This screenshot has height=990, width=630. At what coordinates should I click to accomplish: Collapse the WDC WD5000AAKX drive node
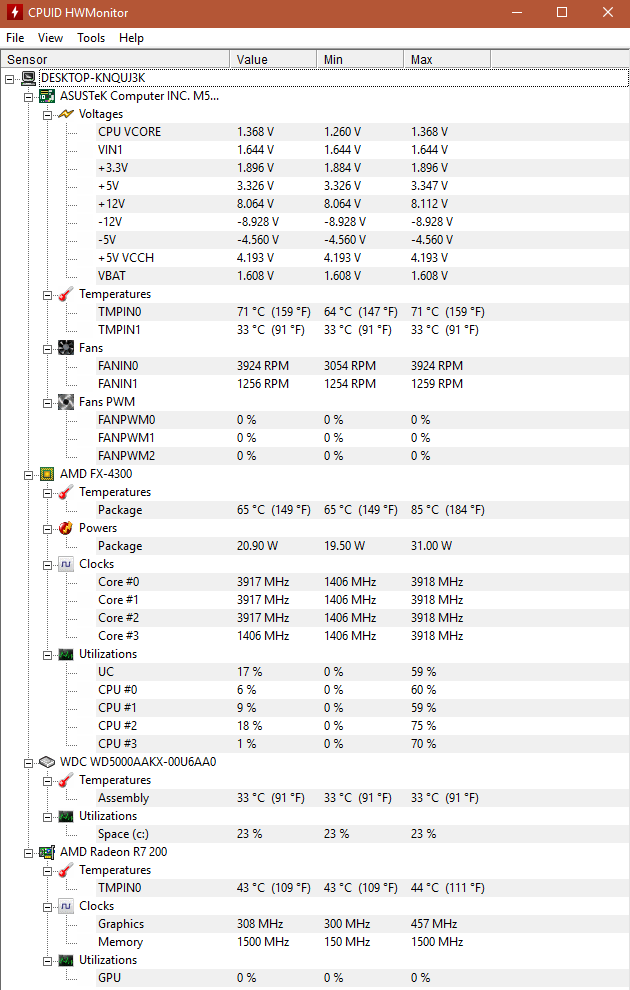tap(28, 763)
